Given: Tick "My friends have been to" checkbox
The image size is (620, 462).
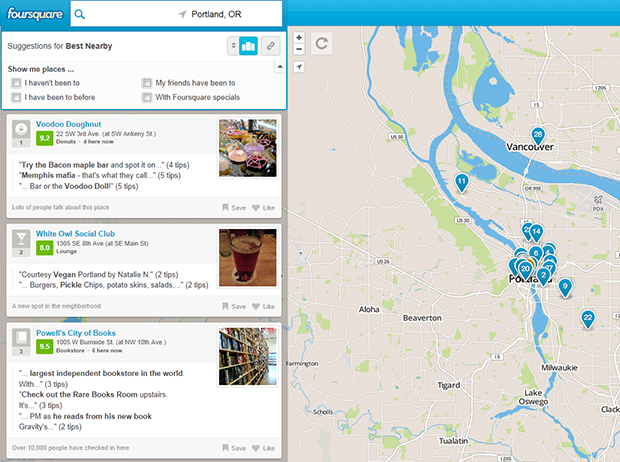Looking at the screenshot, I should [147, 83].
